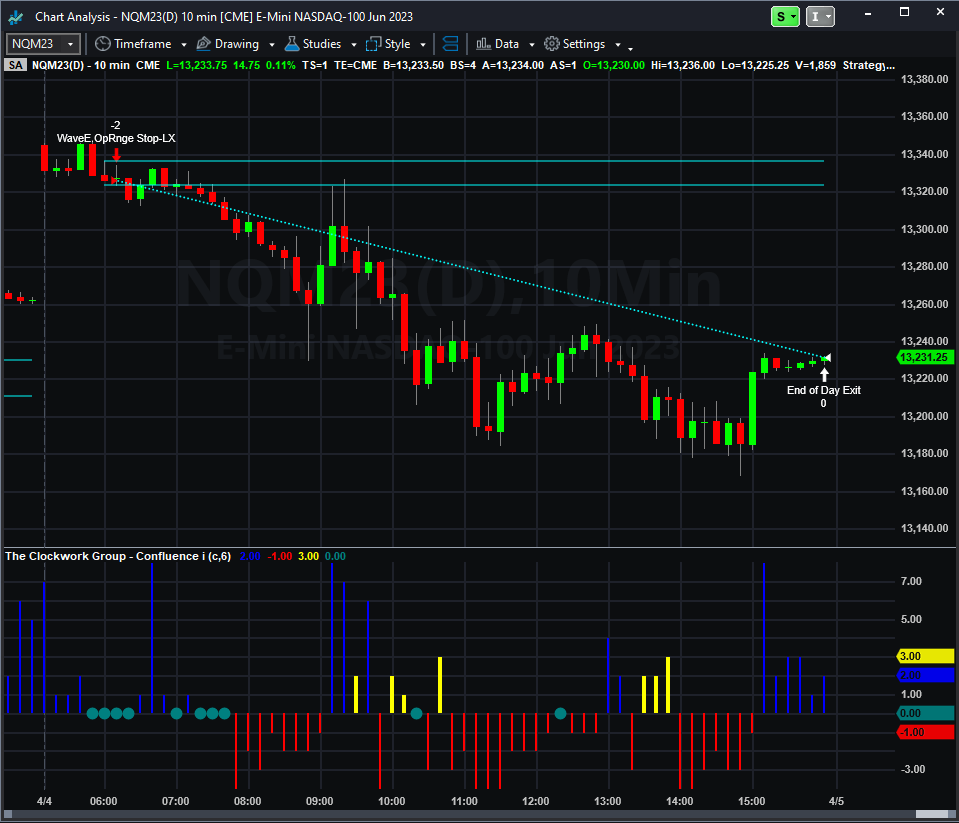
Task: Click the blue 2.00 axis value label
Action: (925, 675)
